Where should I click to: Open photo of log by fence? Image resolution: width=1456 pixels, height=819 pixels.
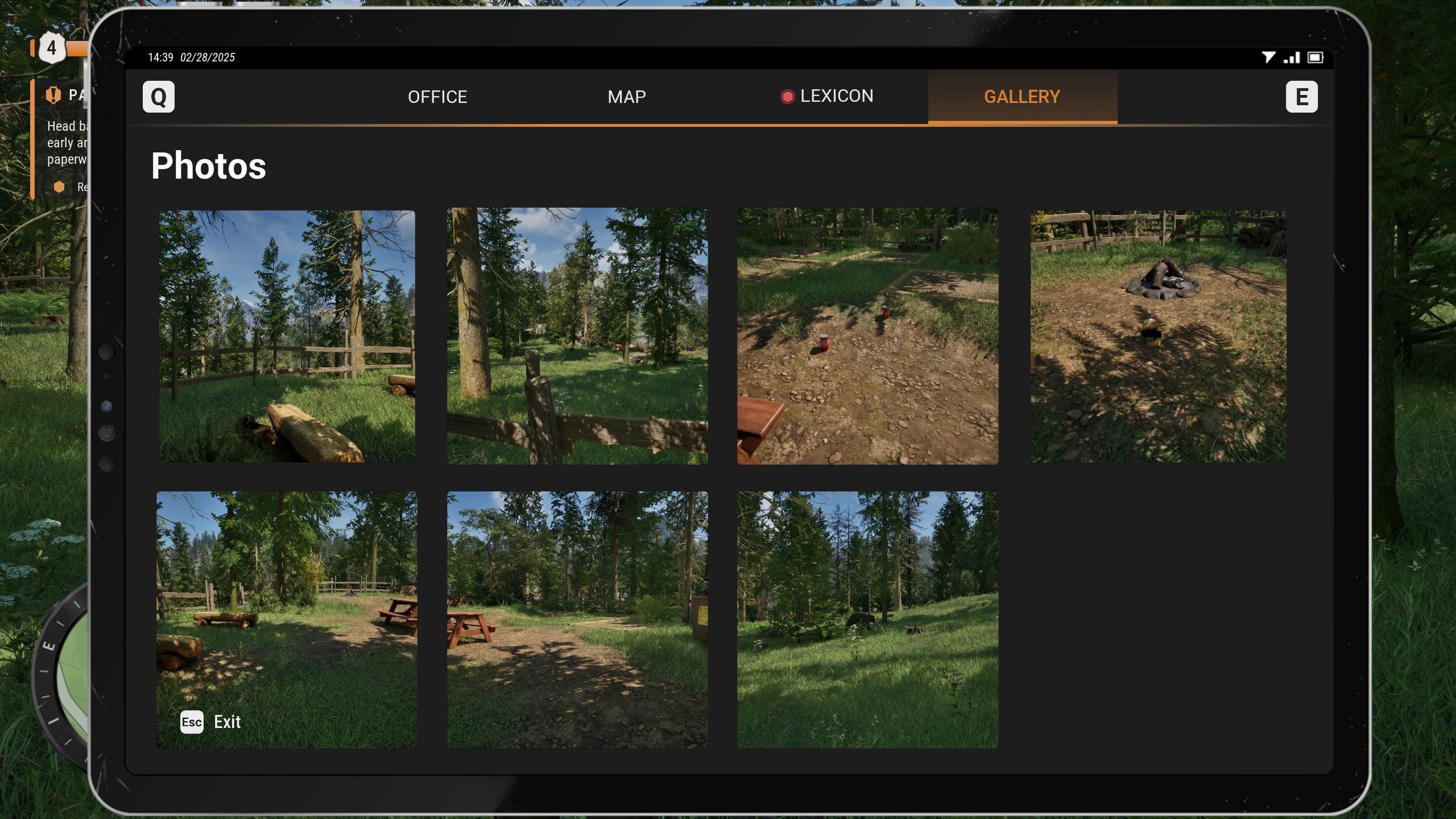(x=287, y=336)
